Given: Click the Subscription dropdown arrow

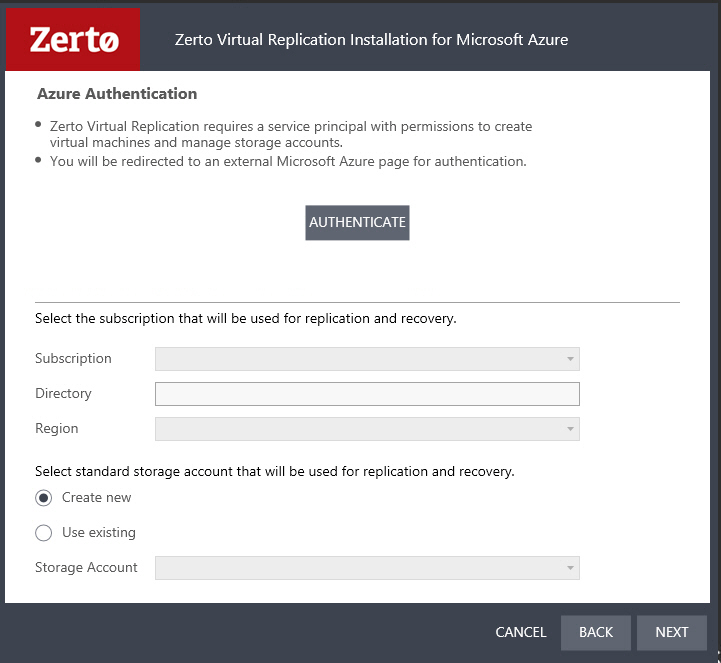Looking at the screenshot, I should pyautogui.click(x=570, y=359).
